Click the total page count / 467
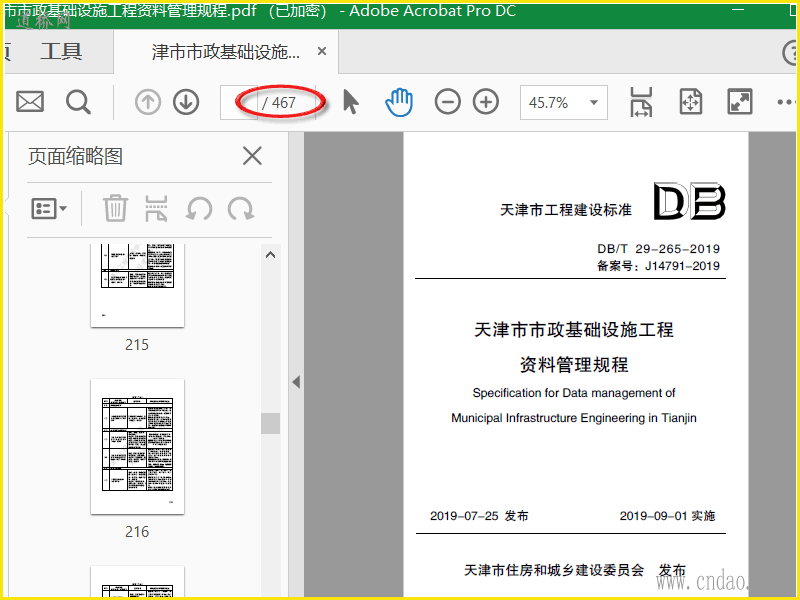 pos(279,103)
